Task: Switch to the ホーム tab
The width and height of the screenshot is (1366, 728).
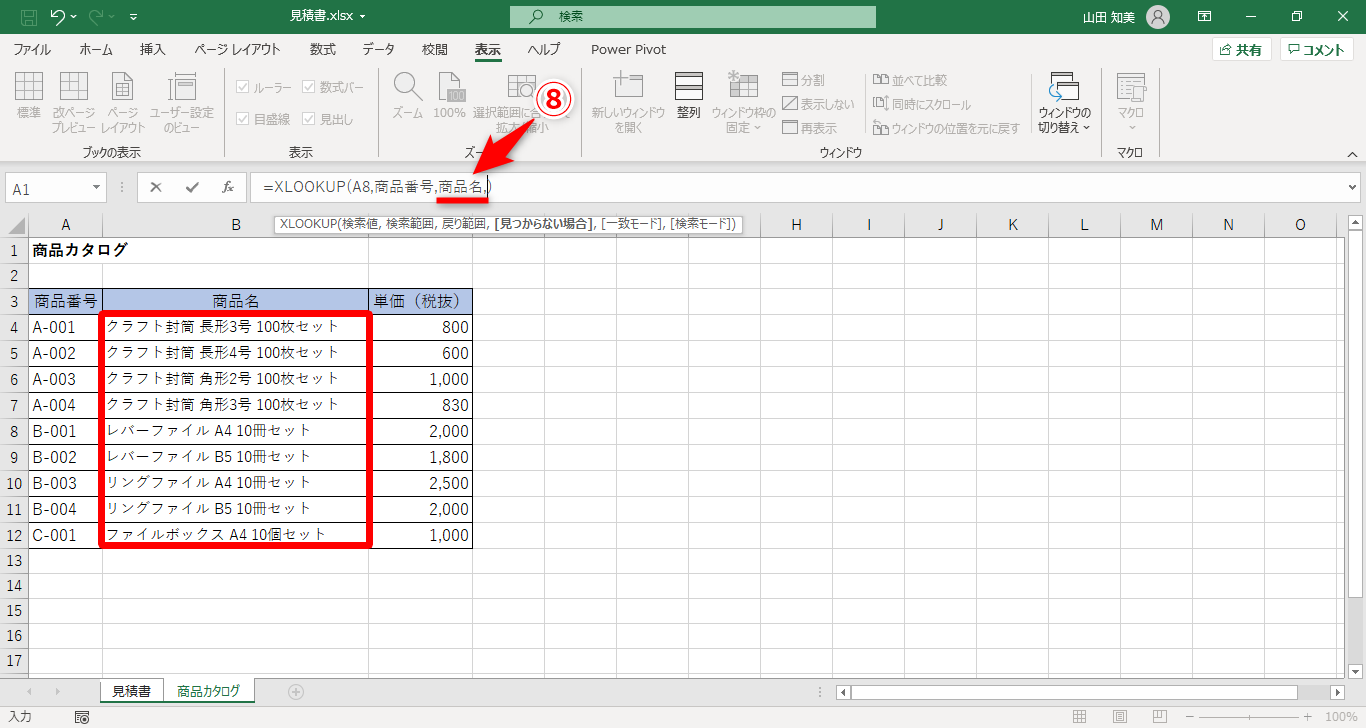Action: pyautogui.click(x=96, y=49)
